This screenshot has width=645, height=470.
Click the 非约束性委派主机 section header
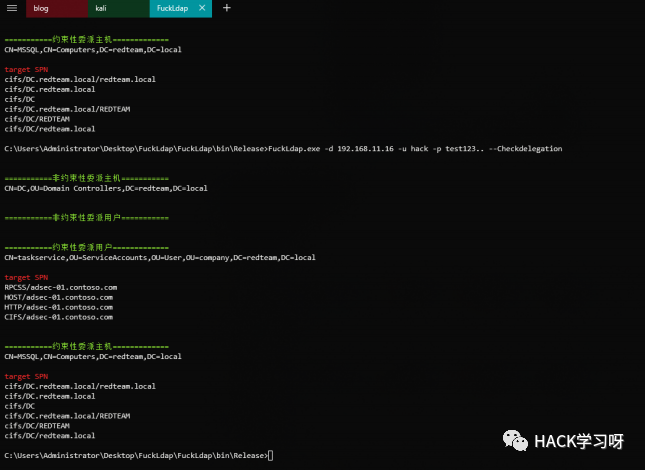pyautogui.click(x=86, y=178)
